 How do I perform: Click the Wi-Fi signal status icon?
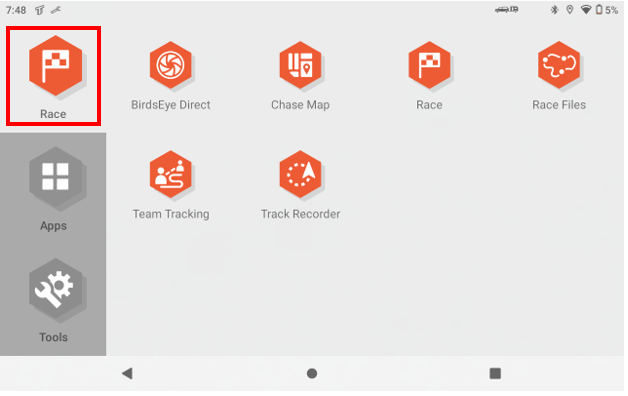(586, 10)
